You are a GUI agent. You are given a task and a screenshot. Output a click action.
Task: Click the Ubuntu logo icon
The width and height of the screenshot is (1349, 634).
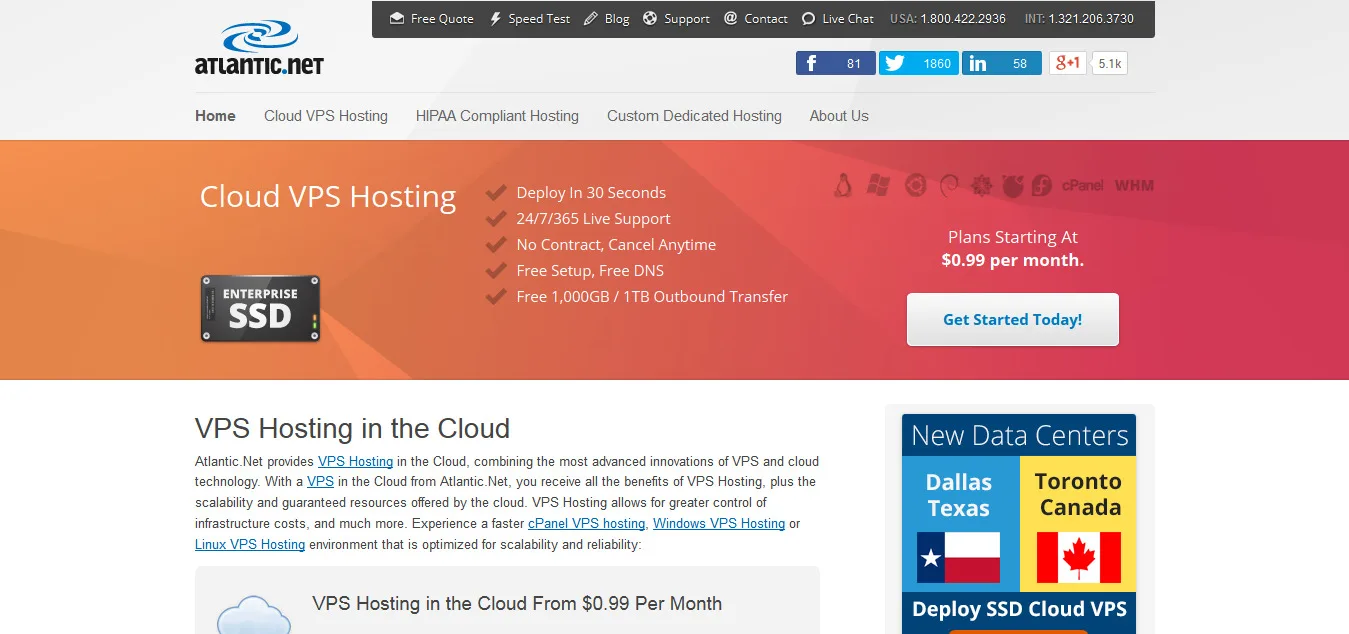click(x=914, y=185)
